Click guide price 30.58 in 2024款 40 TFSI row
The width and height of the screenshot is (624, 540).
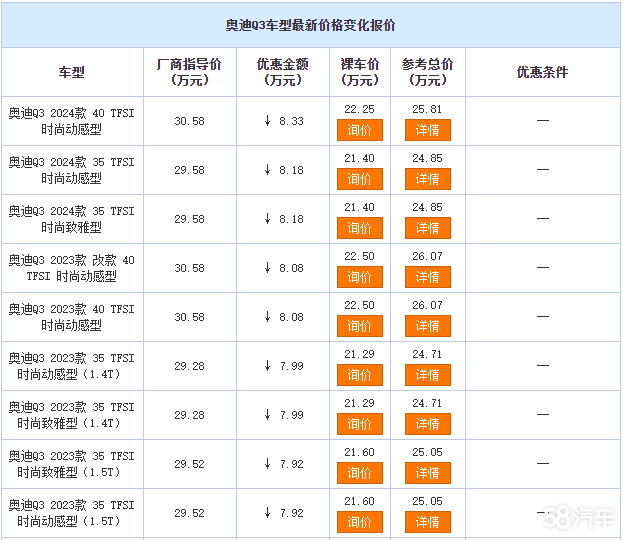pyautogui.click(x=189, y=121)
